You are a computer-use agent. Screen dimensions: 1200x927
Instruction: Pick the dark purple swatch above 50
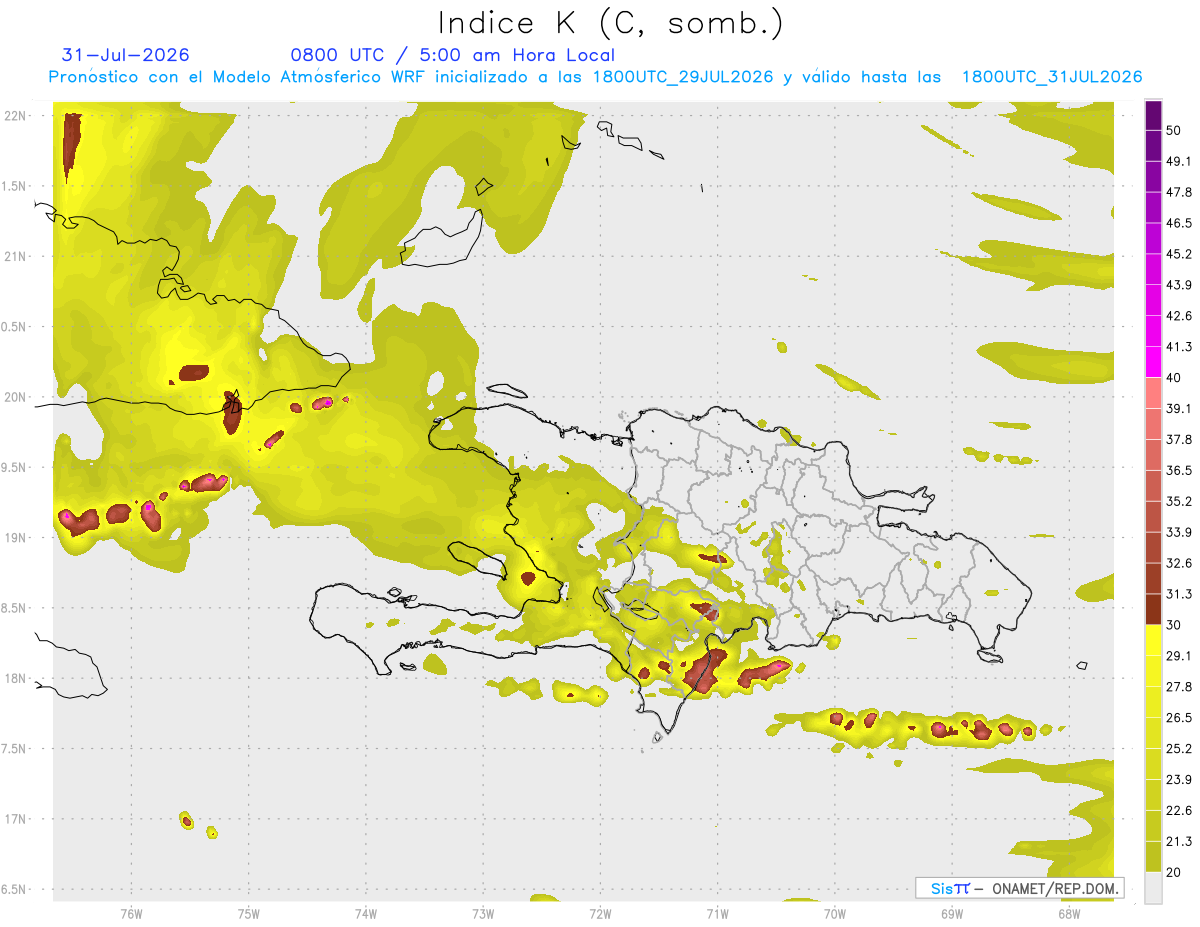pyautogui.click(x=1153, y=115)
